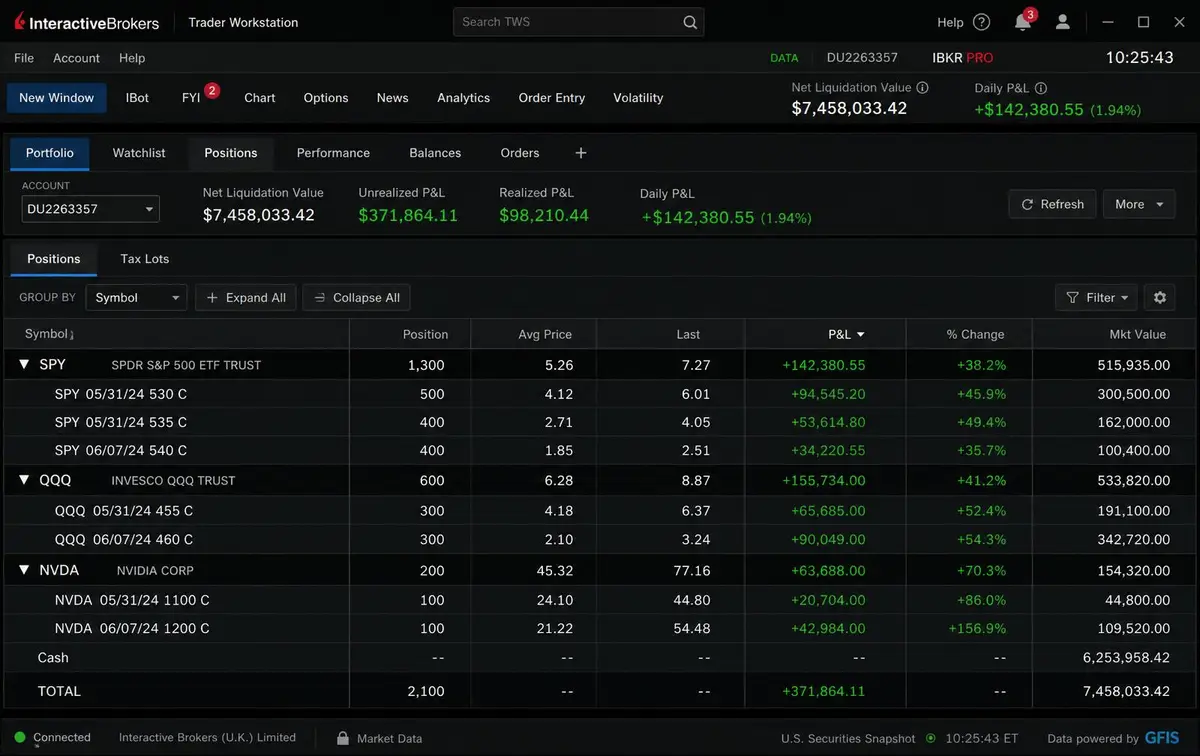This screenshot has height=756, width=1200.
Task: Switch to the Orders tab
Action: pyautogui.click(x=520, y=153)
